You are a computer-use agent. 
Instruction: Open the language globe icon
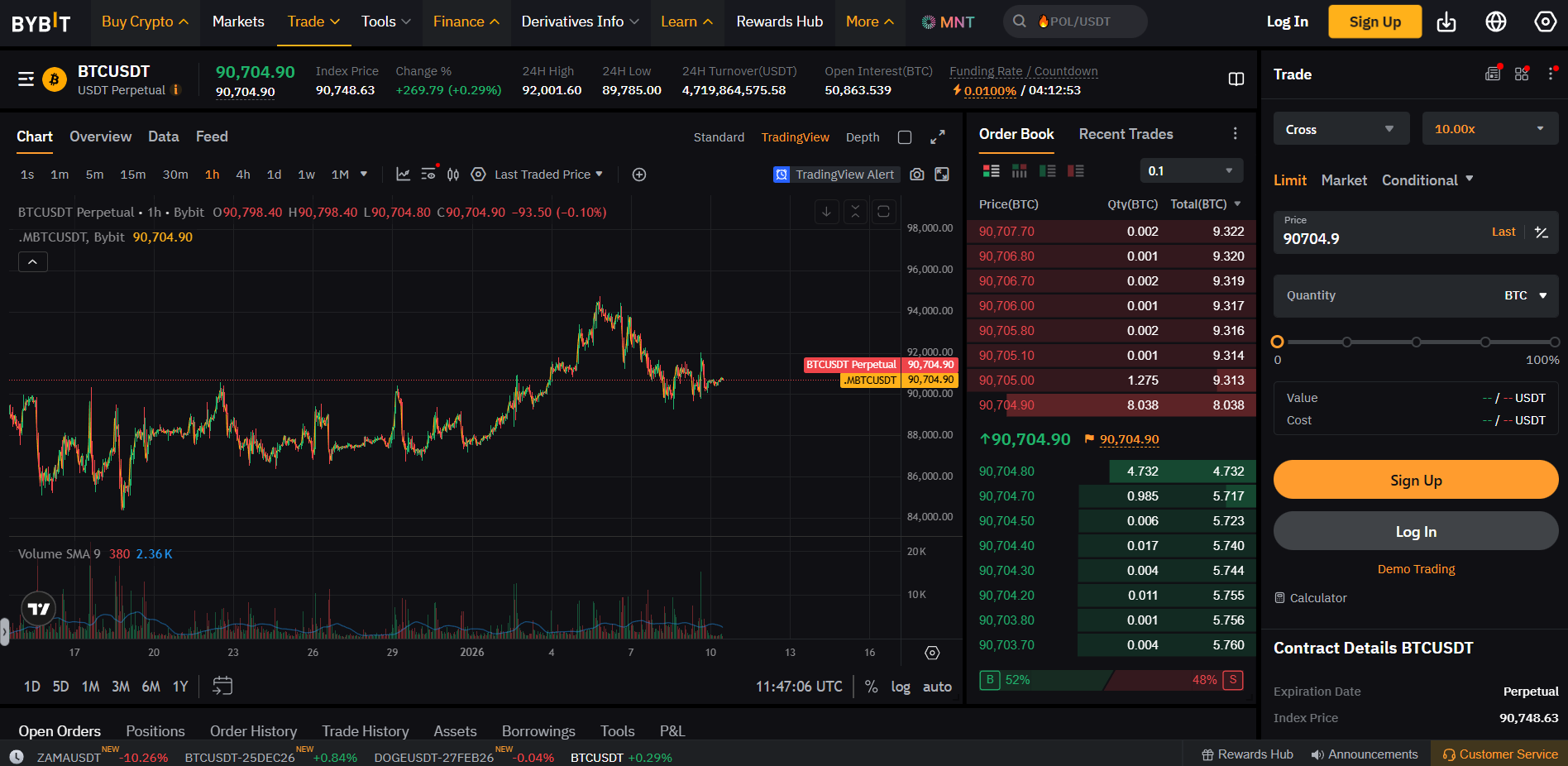1496,22
